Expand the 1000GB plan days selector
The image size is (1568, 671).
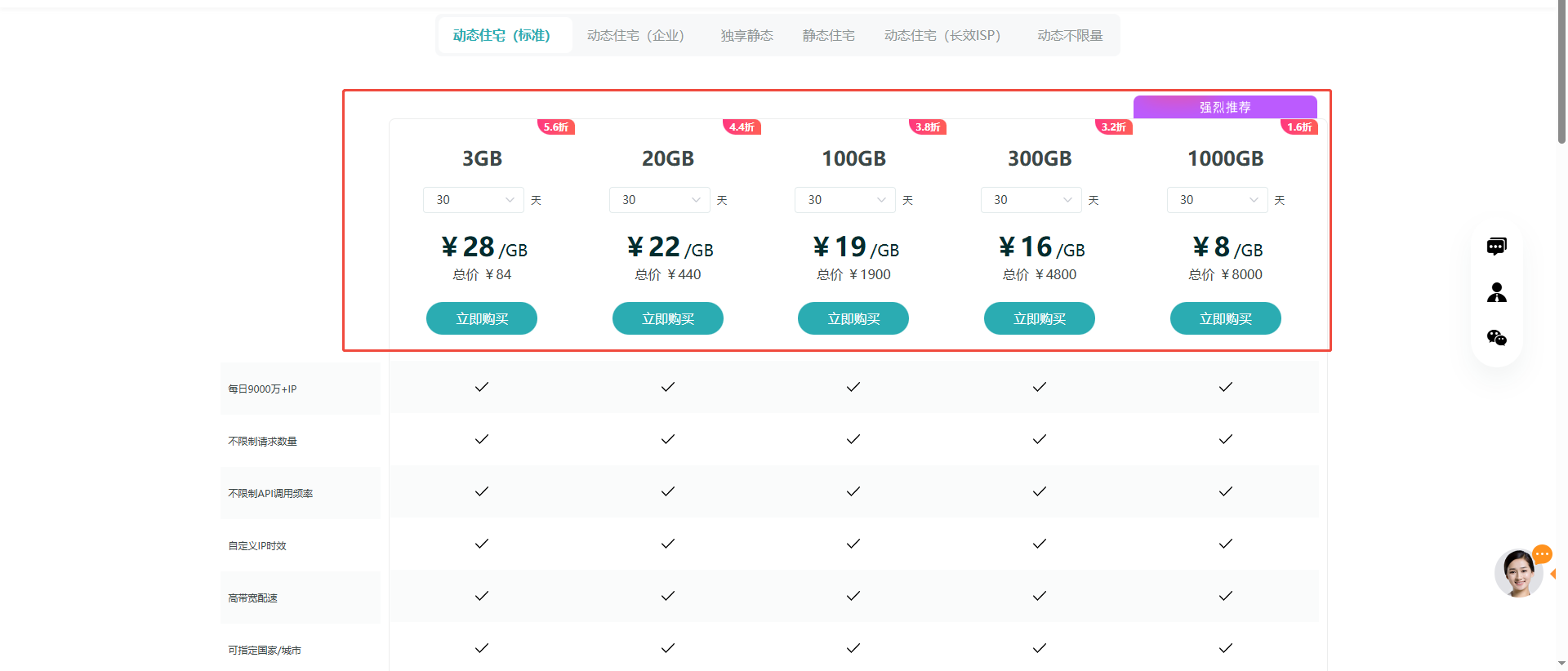point(1217,200)
